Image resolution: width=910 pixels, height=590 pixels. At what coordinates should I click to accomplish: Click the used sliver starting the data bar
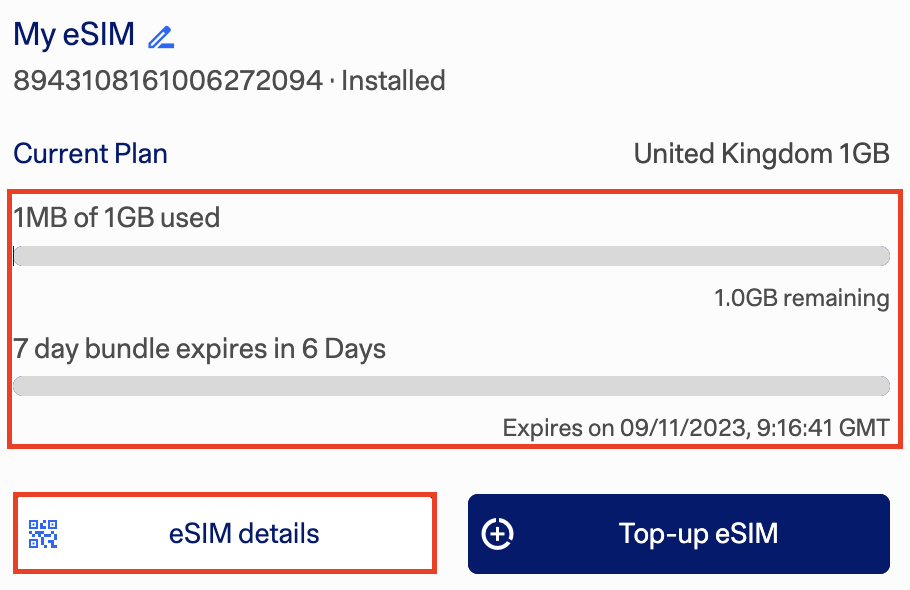coord(15,257)
